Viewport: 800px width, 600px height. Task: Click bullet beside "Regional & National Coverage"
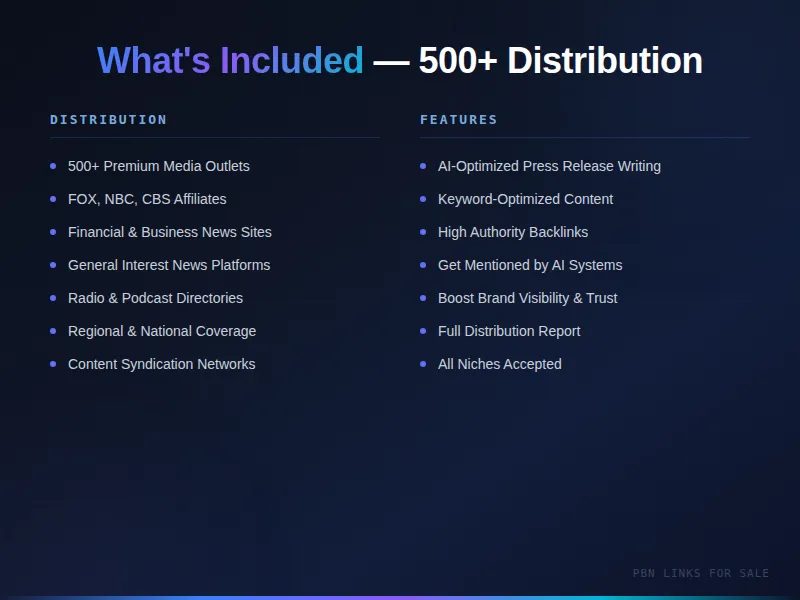point(53,331)
